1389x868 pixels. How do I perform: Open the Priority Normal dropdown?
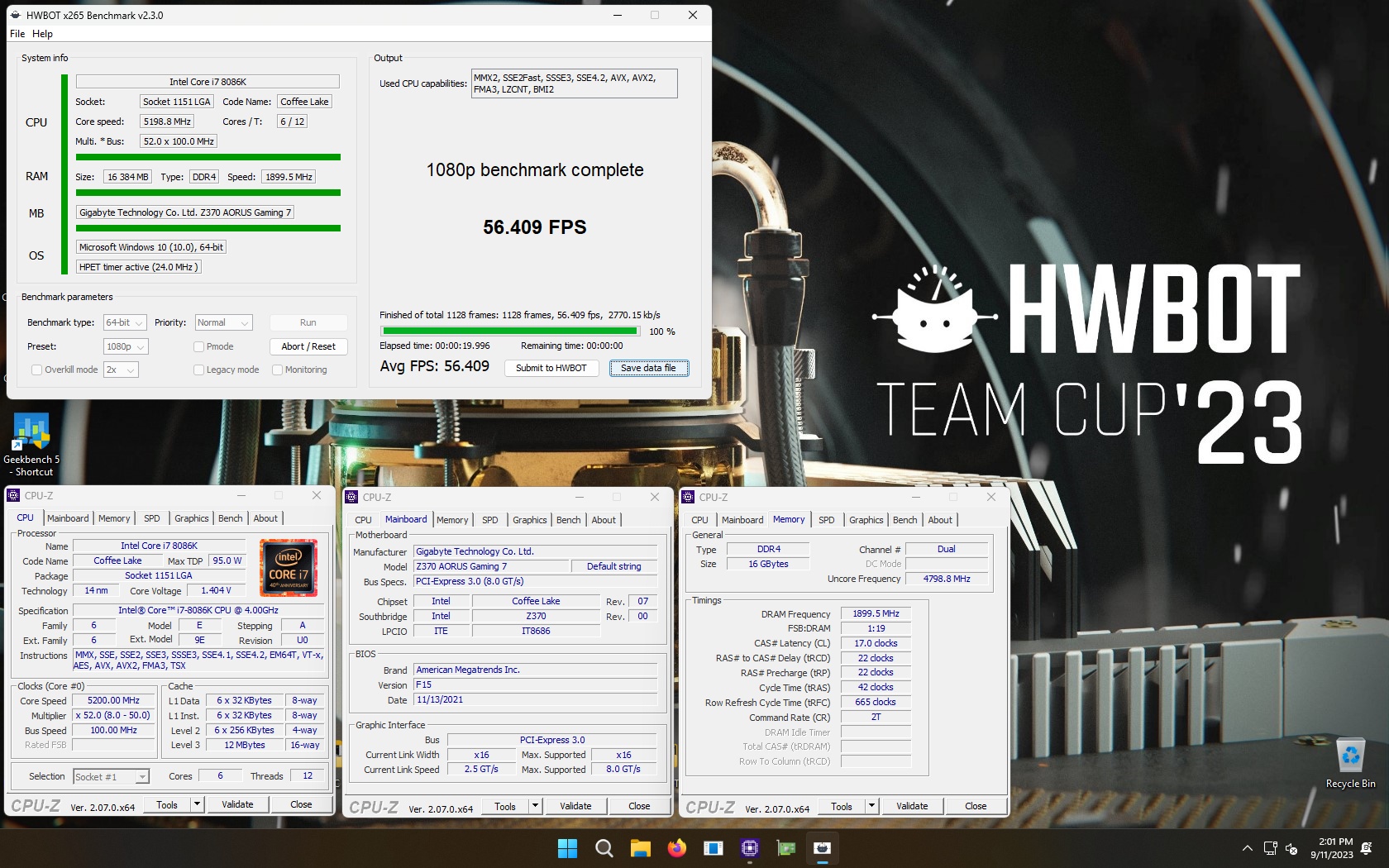(224, 322)
